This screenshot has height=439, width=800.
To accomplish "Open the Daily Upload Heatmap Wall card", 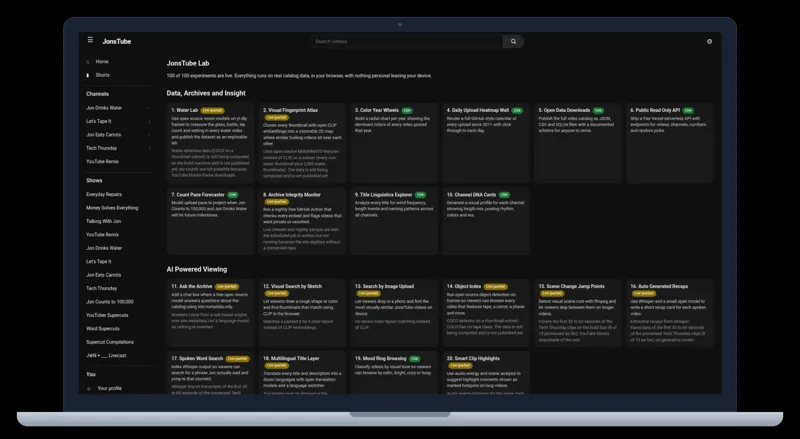I will pos(486,143).
